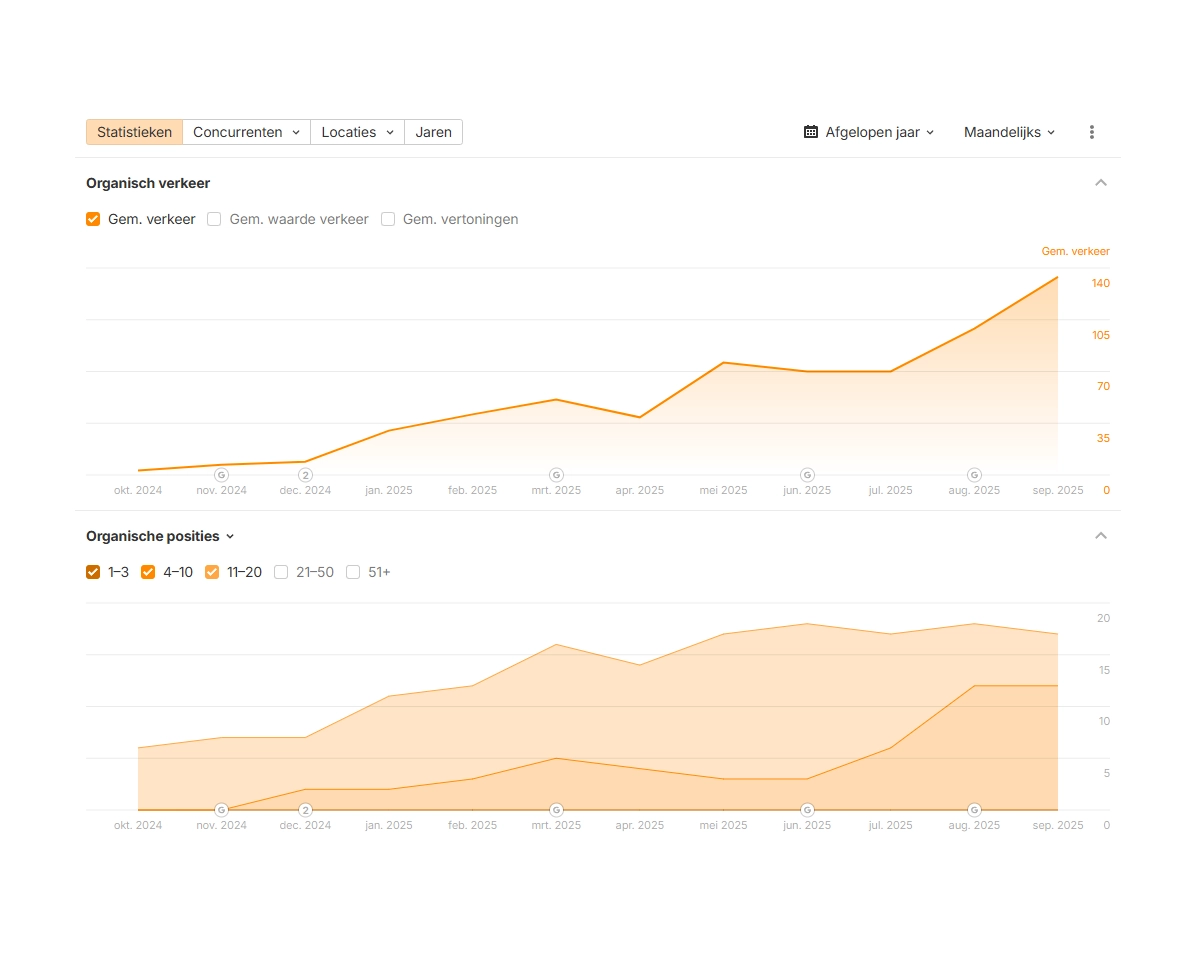Click Google update marker at nov. 2024 in positions chart
The width and height of the screenshot is (1197, 953).
[222, 809]
